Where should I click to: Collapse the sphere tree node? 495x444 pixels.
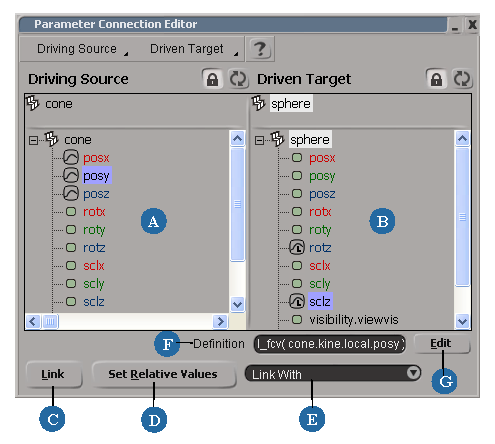point(259,140)
